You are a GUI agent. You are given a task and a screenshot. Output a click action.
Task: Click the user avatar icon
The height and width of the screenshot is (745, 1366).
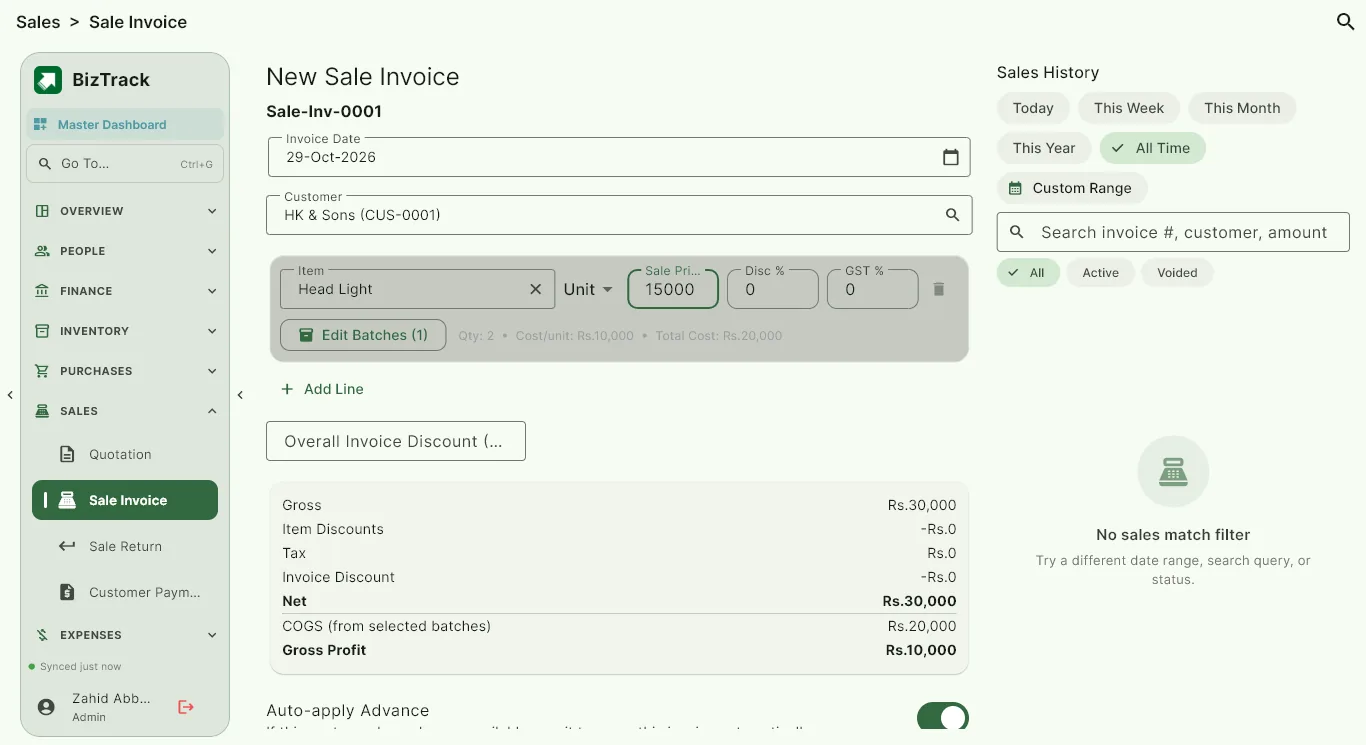point(46,707)
